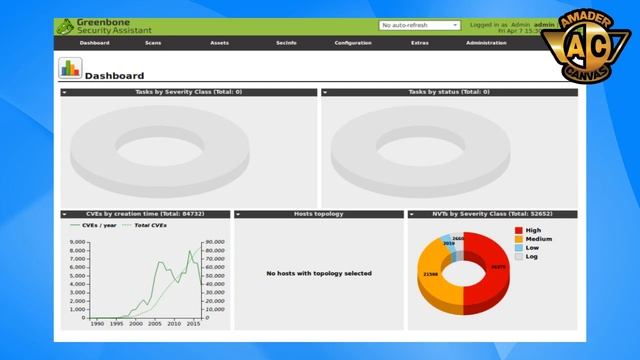Open the Administration menu

click(486, 43)
